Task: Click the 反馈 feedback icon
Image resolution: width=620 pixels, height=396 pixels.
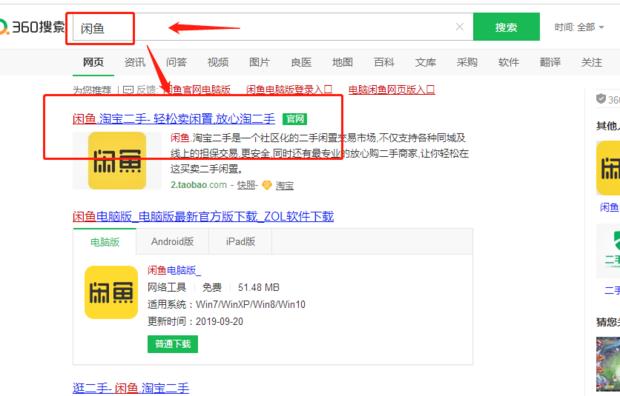Action: click(129, 90)
